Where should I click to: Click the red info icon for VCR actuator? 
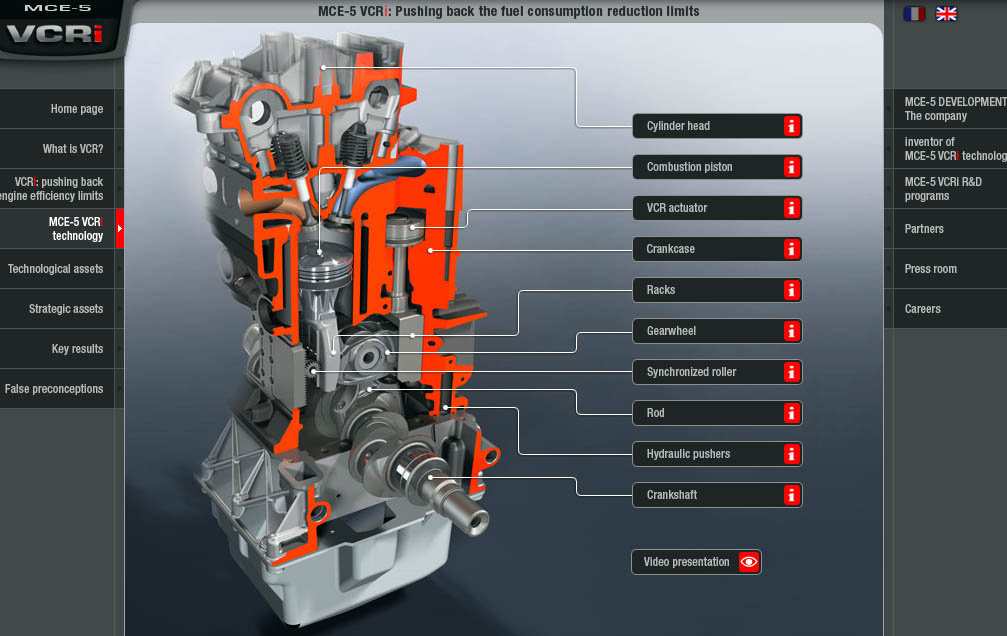pos(791,208)
